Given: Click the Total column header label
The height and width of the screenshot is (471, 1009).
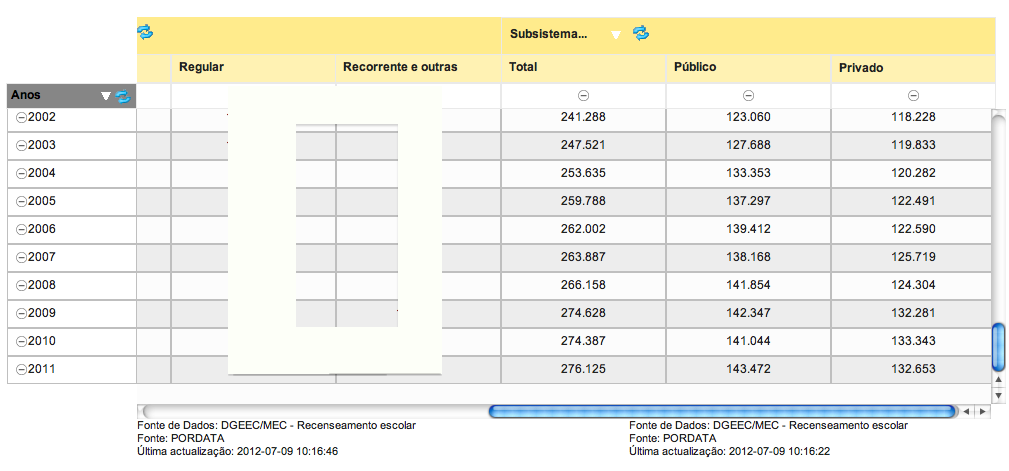Looking at the screenshot, I should tap(523, 67).
